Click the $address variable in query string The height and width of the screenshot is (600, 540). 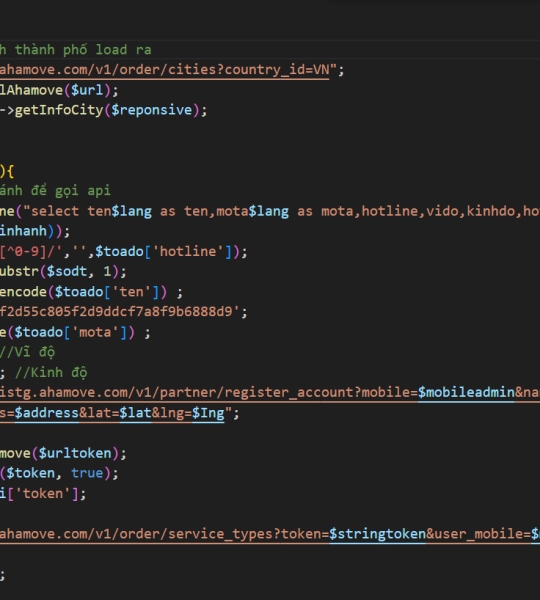pyautogui.click(x=47, y=413)
